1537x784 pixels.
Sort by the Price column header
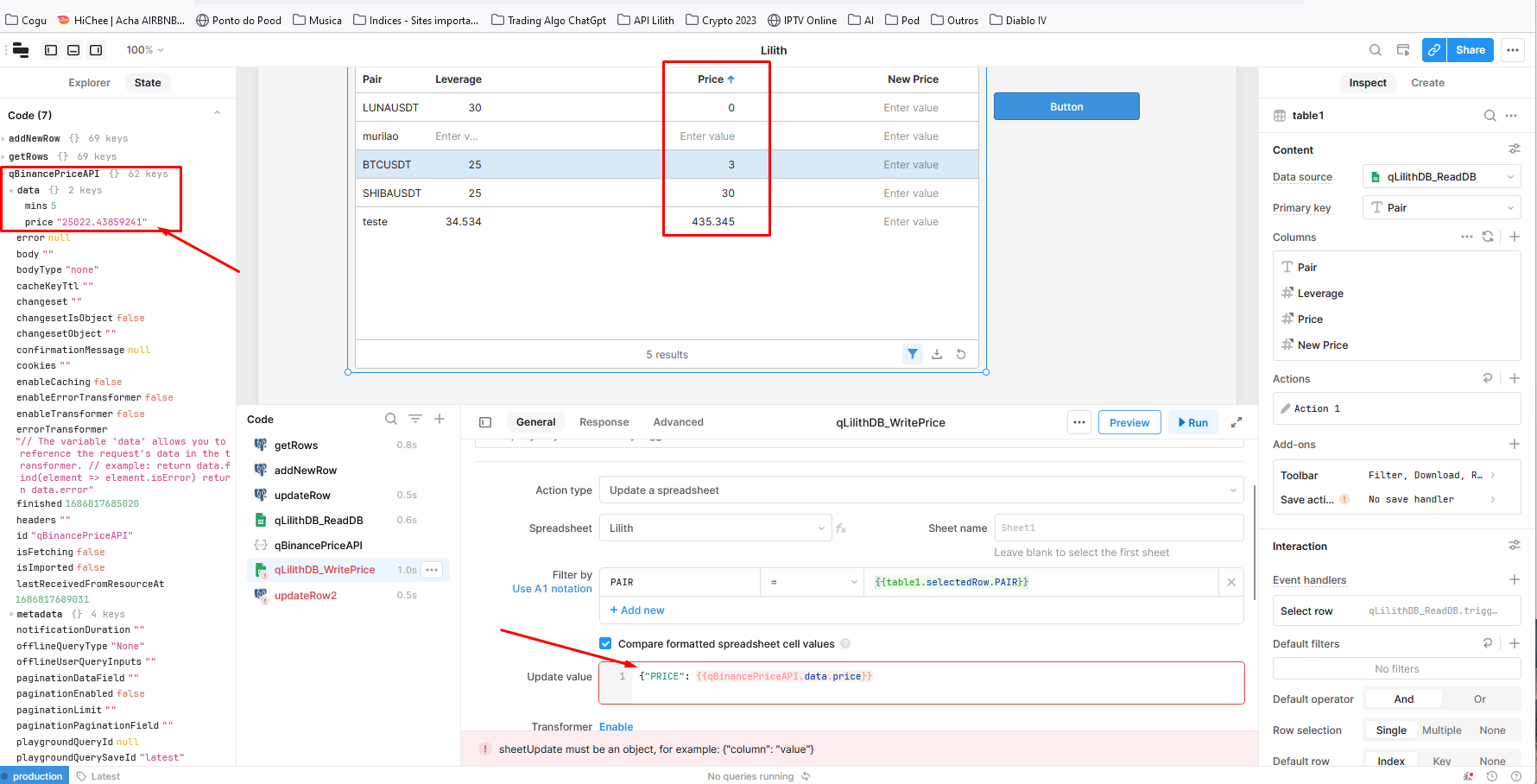[x=716, y=79]
